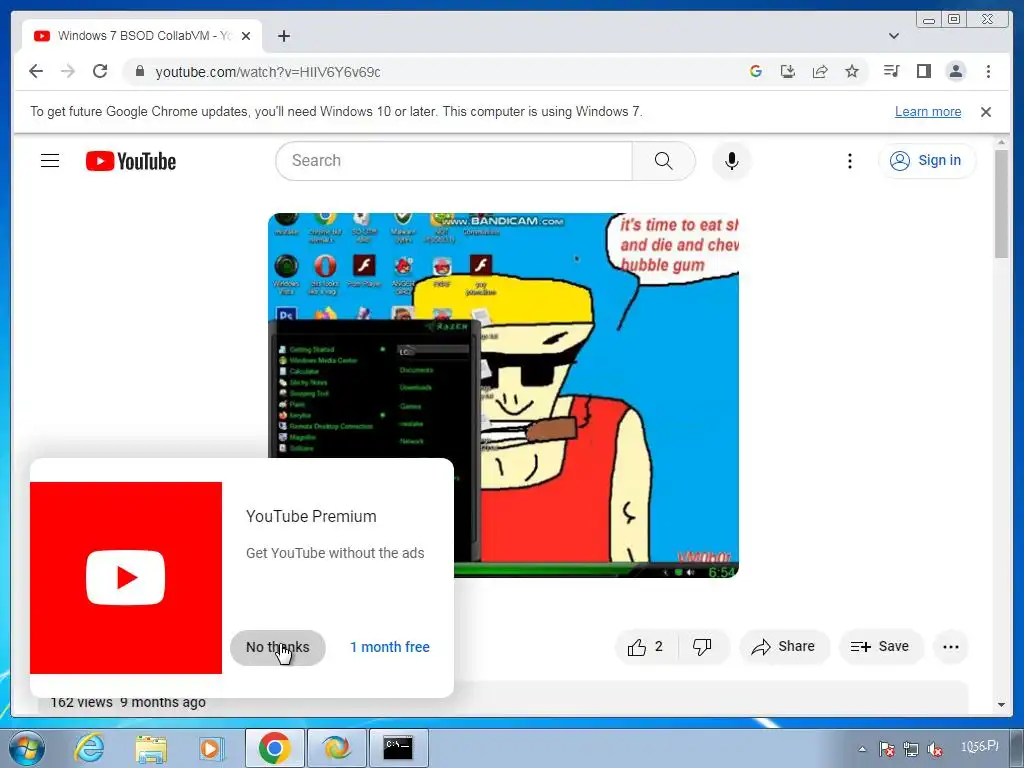Go back to the previous page
The width and height of the screenshot is (1024, 768).
[36, 71]
